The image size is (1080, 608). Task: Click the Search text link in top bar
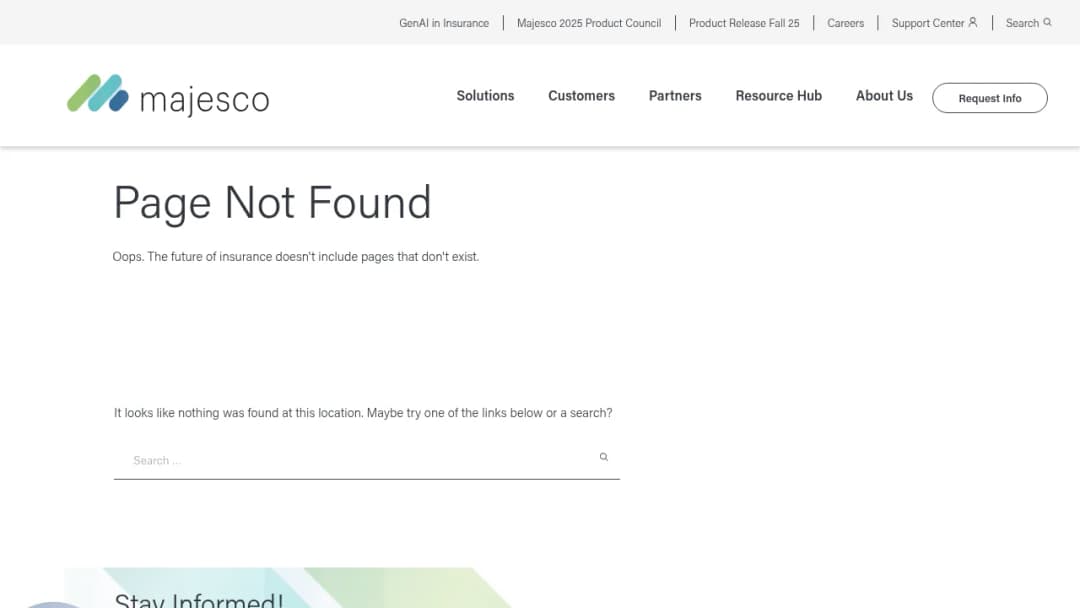[x=1021, y=23]
